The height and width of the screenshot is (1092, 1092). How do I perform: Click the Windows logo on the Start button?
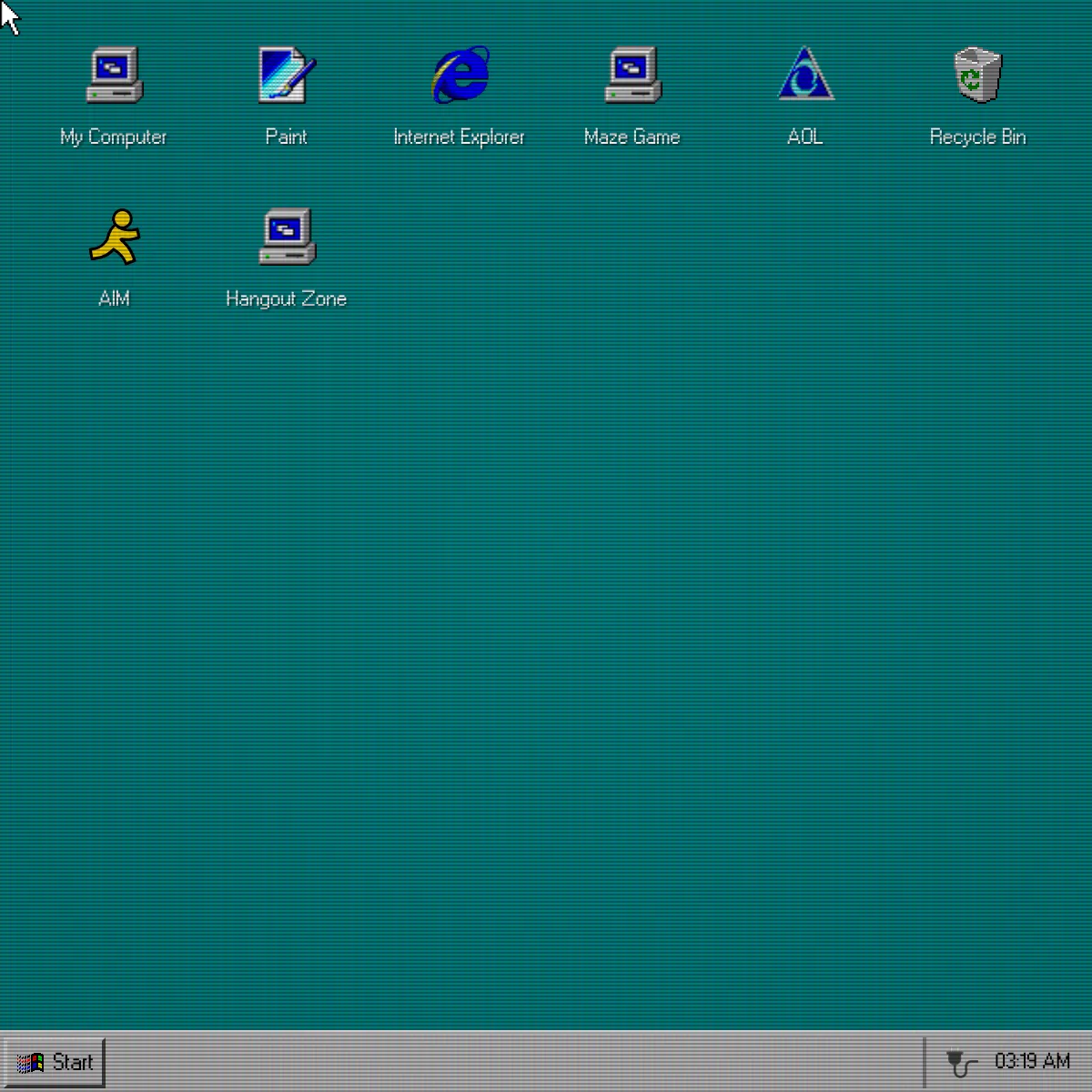(33, 1062)
